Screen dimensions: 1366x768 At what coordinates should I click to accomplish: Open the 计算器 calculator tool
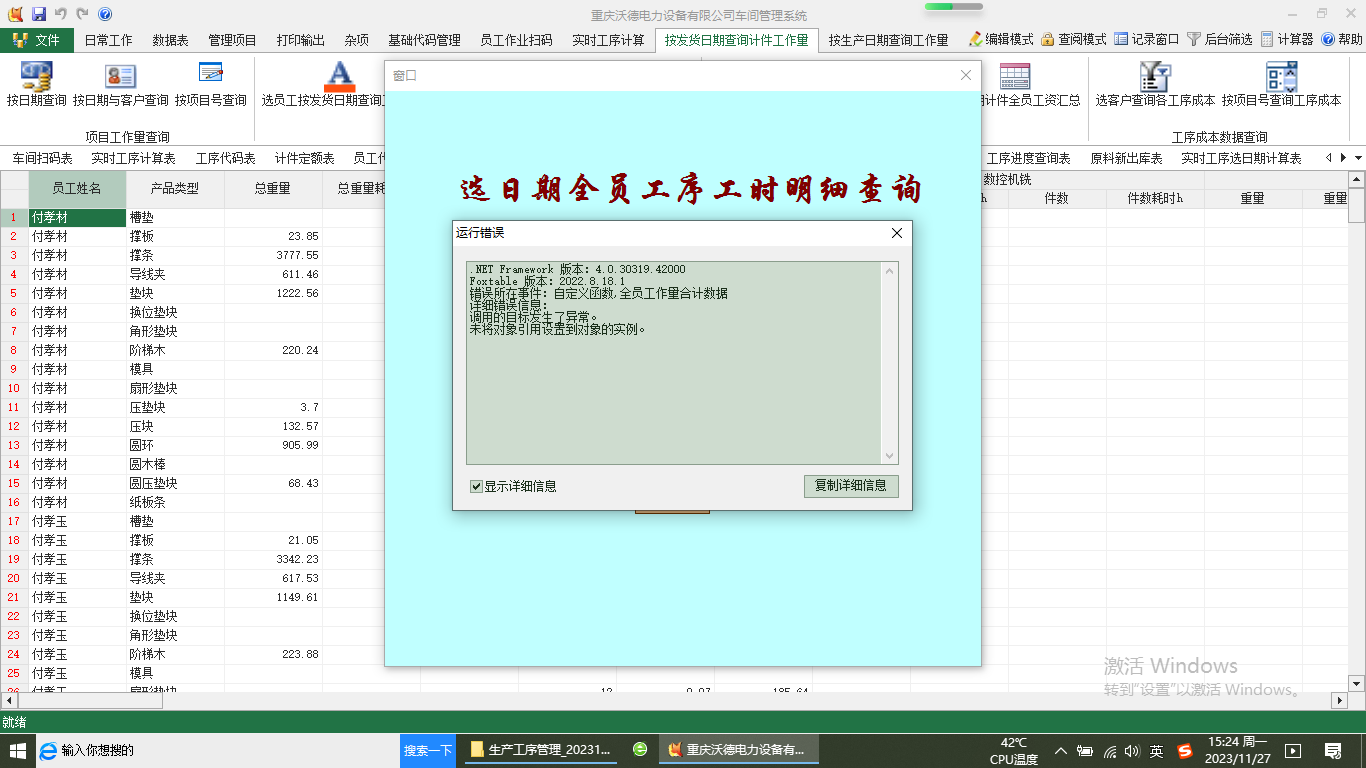[1287, 40]
